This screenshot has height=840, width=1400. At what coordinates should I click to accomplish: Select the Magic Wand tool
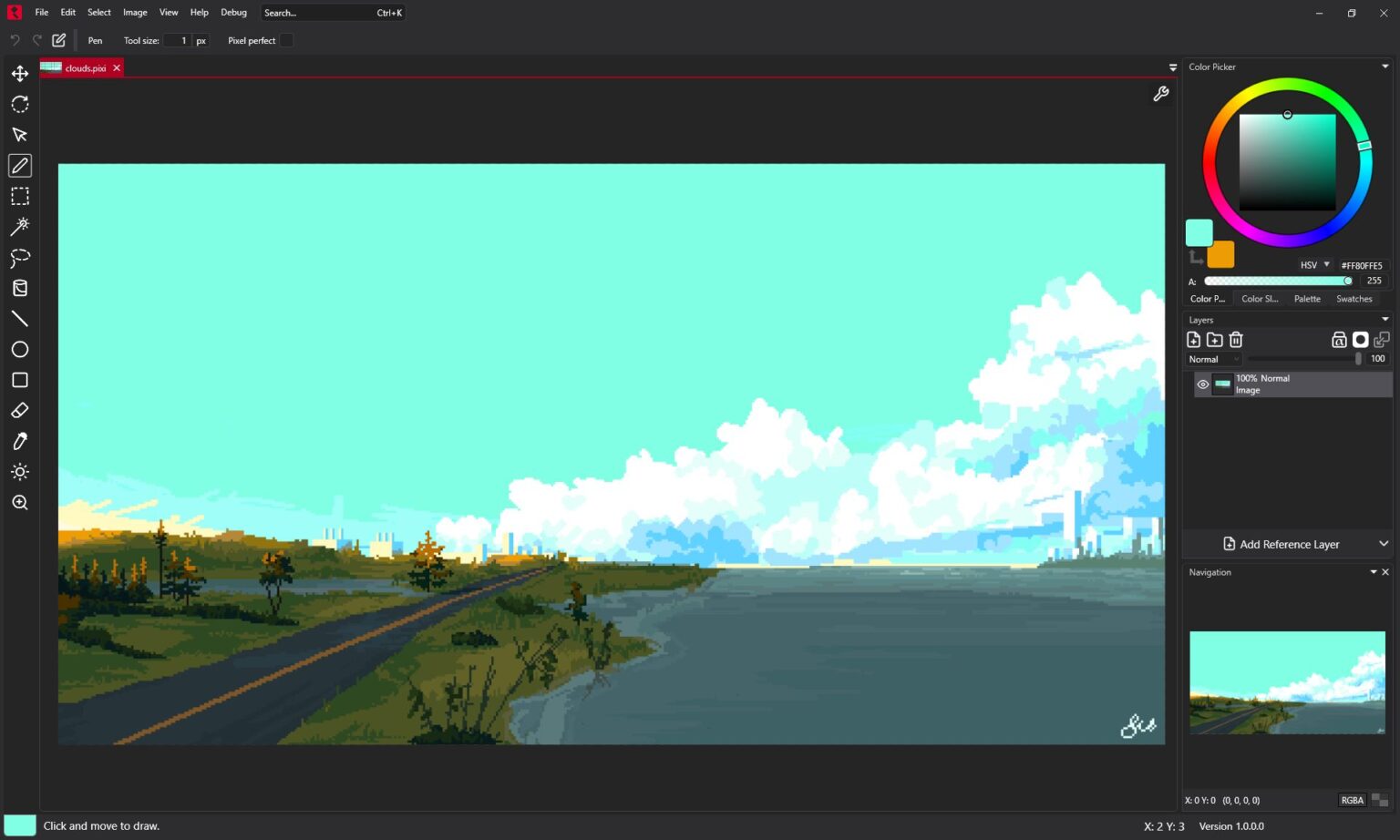[x=20, y=226]
